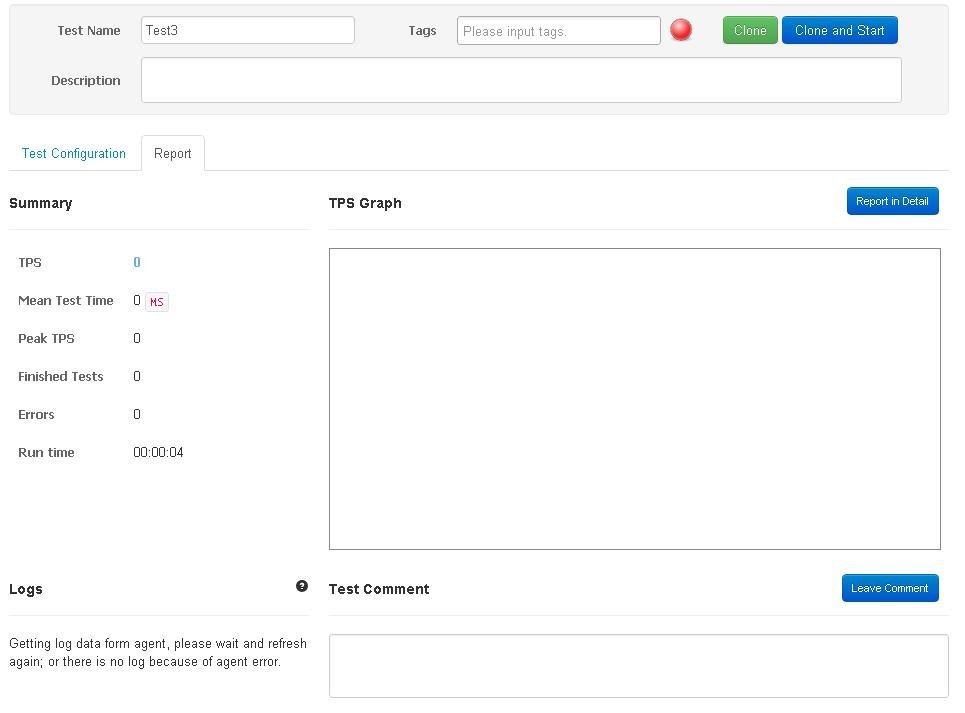Click inside the empty TPS Graph area
965x713 pixels.
point(634,398)
